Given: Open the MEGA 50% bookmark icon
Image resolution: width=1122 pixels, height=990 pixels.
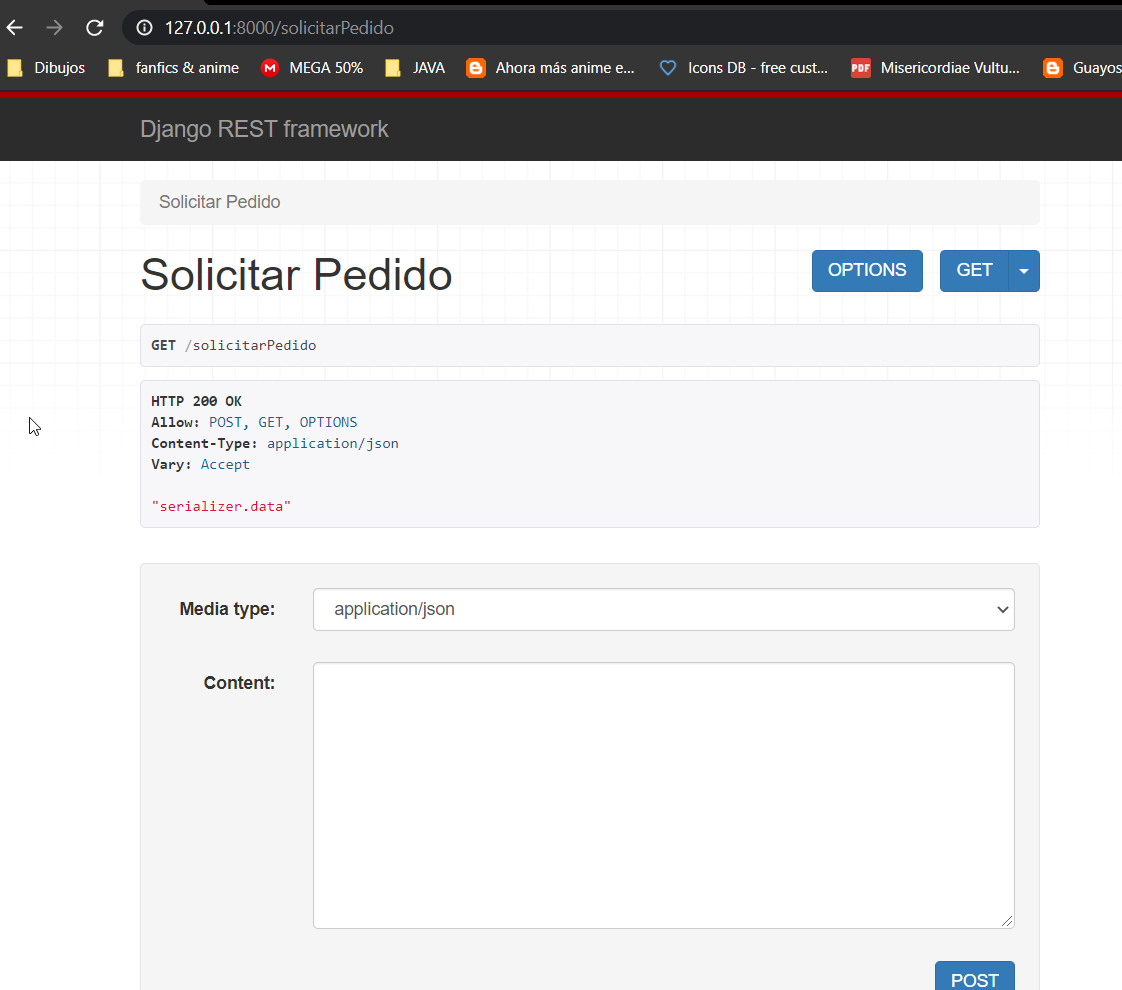Looking at the screenshot, I should (x=268, y=67).
